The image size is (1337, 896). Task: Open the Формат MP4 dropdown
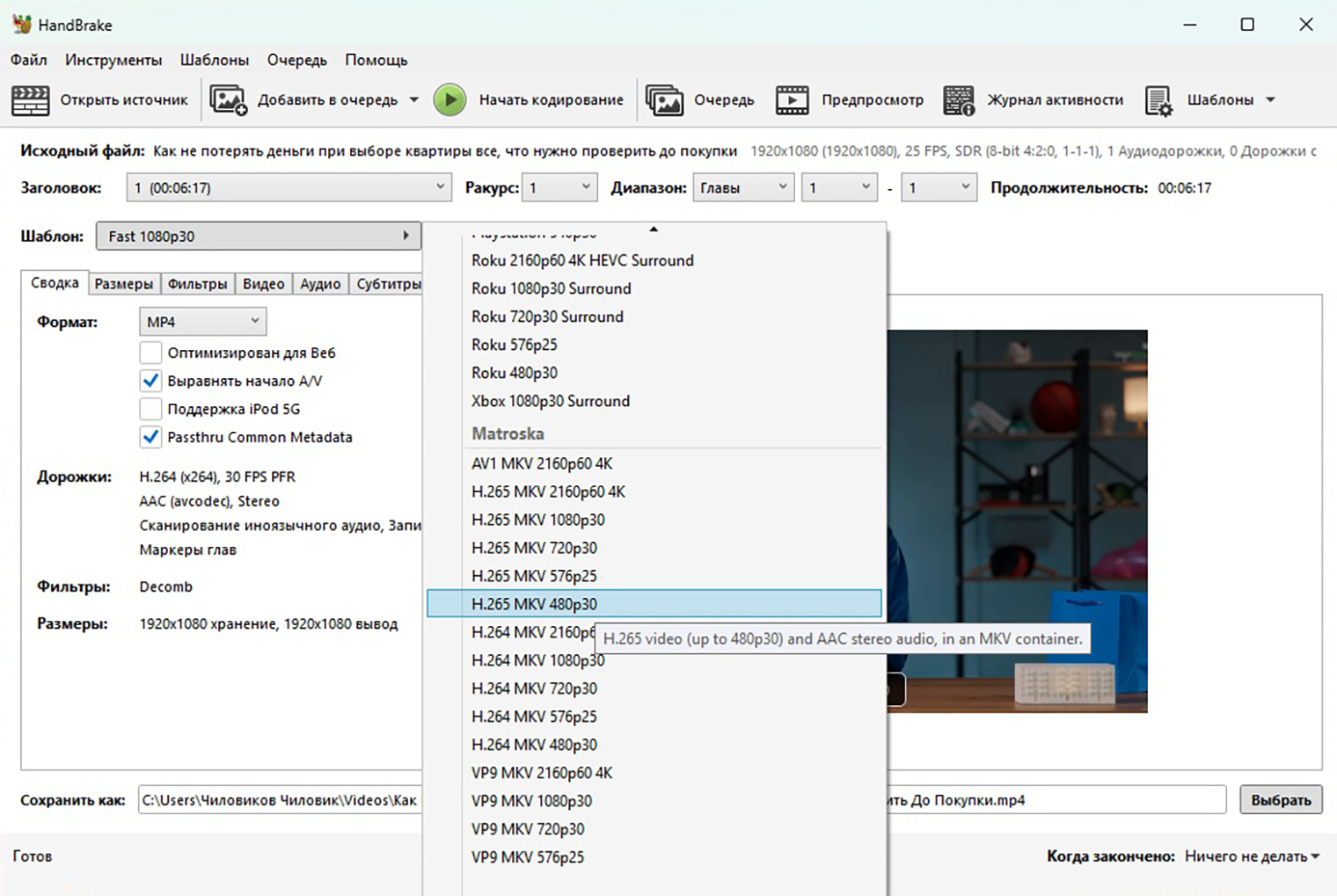click(x=202, y=321)
